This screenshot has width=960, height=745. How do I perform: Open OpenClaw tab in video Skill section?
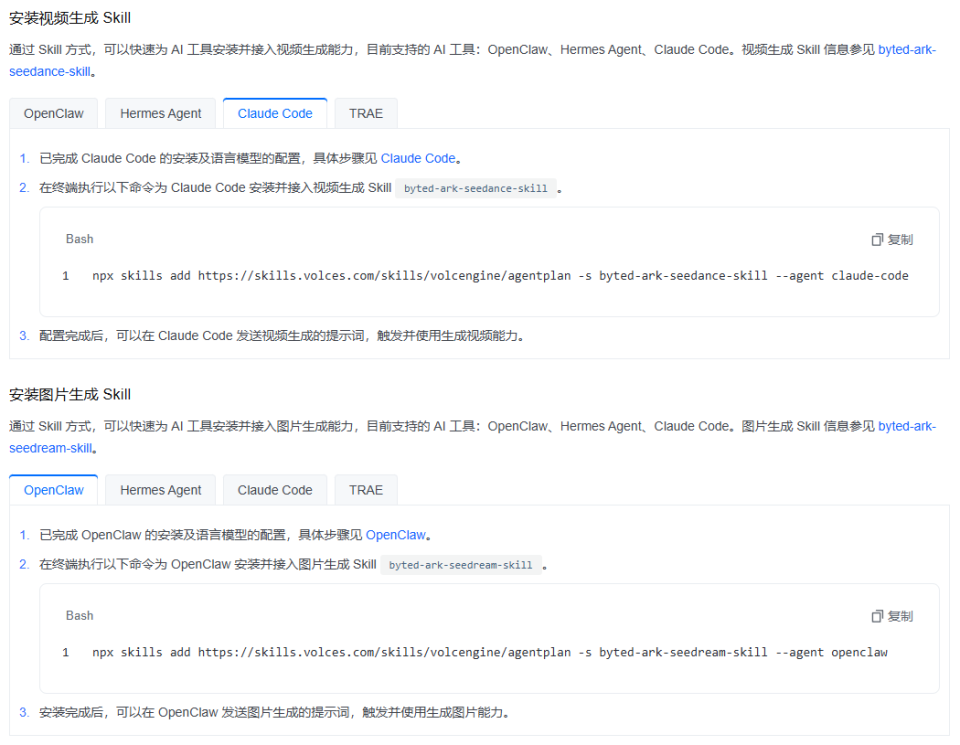pos(53,114)
